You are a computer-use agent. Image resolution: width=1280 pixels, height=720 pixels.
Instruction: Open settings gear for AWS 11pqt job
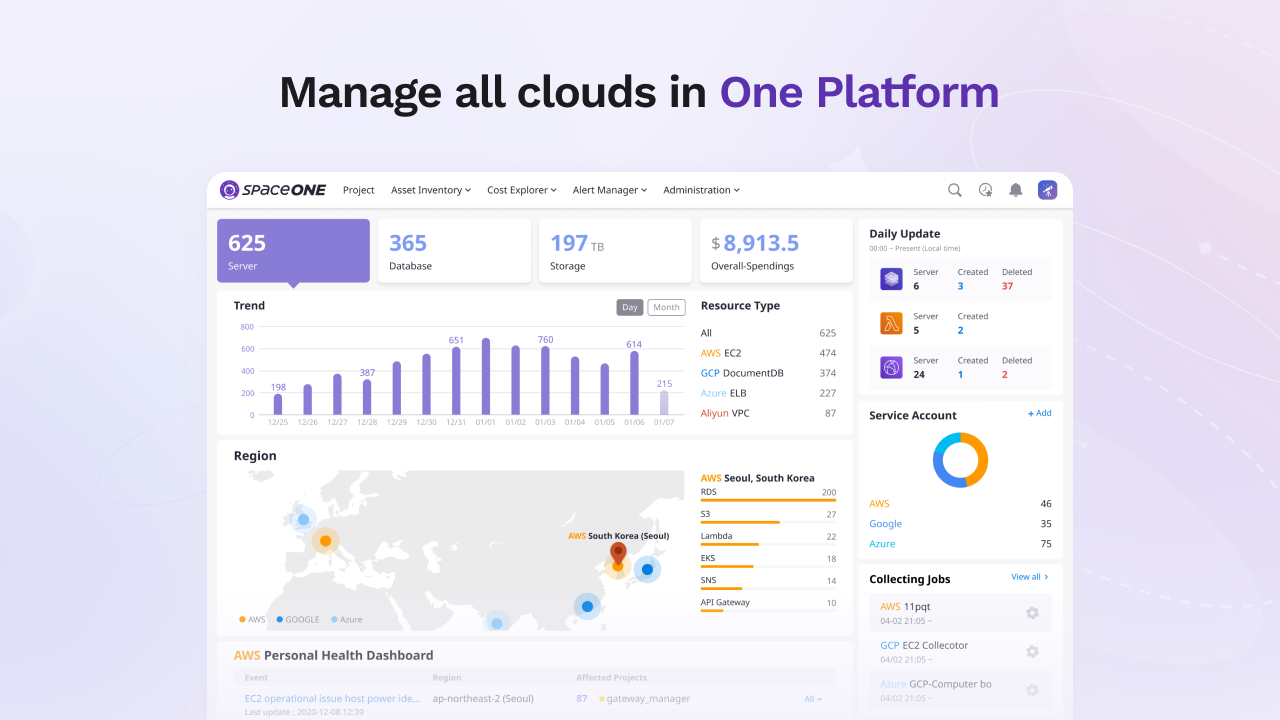click(x=1032, y=612)
